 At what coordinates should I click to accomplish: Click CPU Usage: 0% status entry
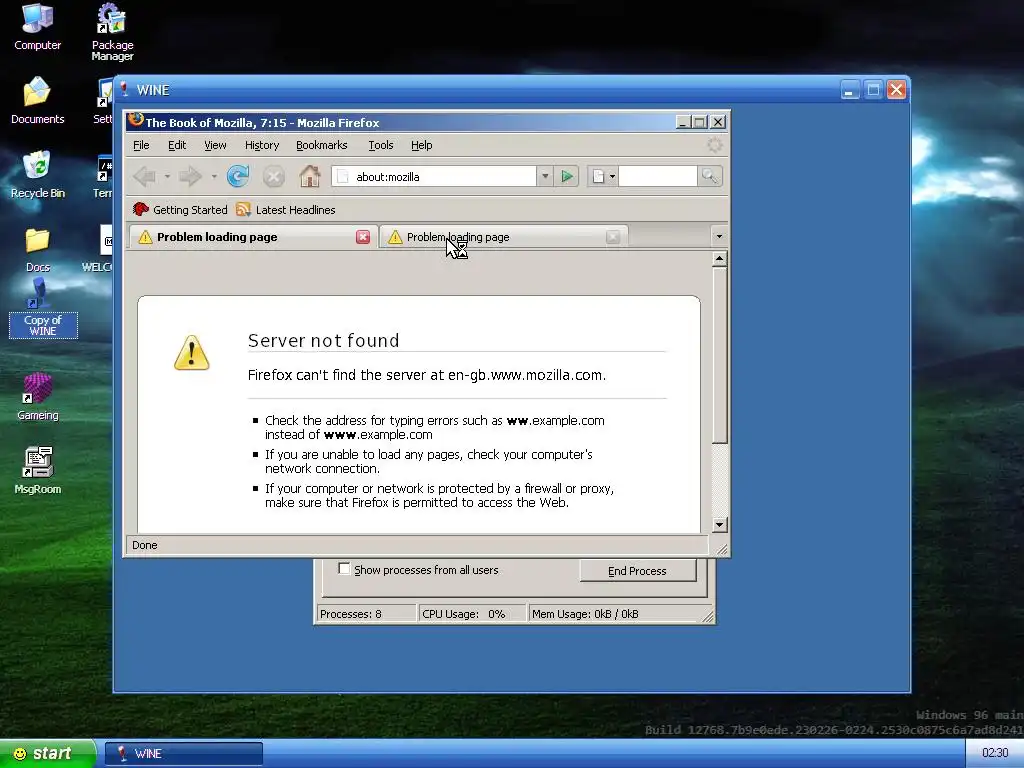click(x=472, y=614)
